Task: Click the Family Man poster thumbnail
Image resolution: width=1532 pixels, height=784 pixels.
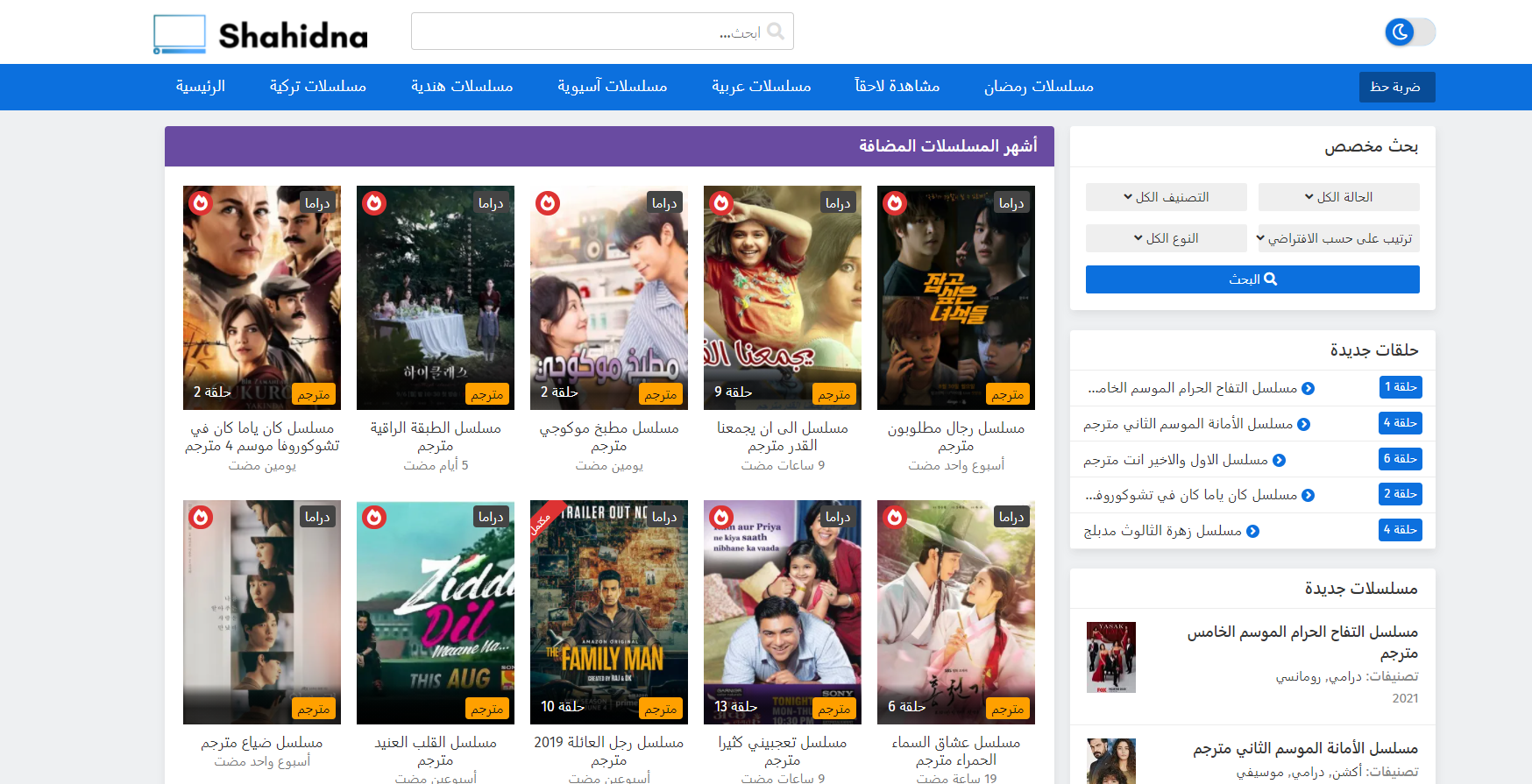Action: pos(609,612)
